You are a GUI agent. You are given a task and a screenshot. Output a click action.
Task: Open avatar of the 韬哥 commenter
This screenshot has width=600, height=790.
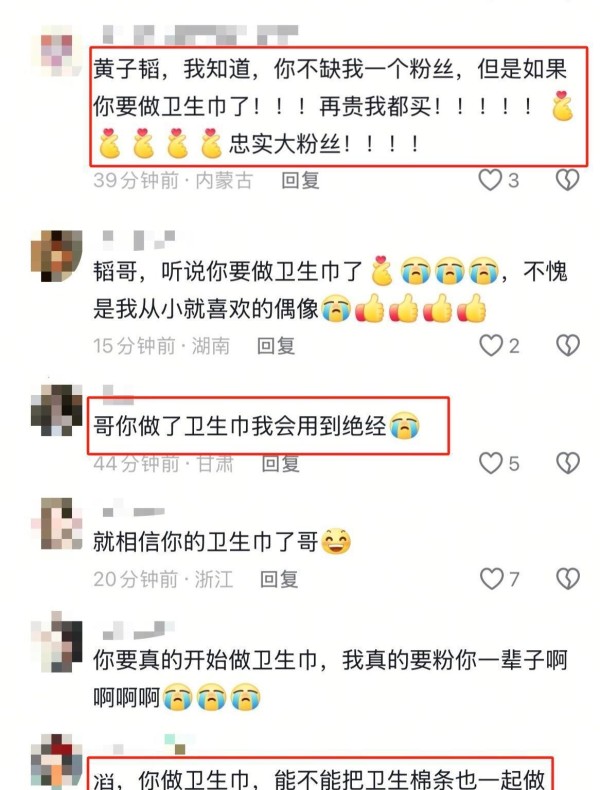(56, 256)
